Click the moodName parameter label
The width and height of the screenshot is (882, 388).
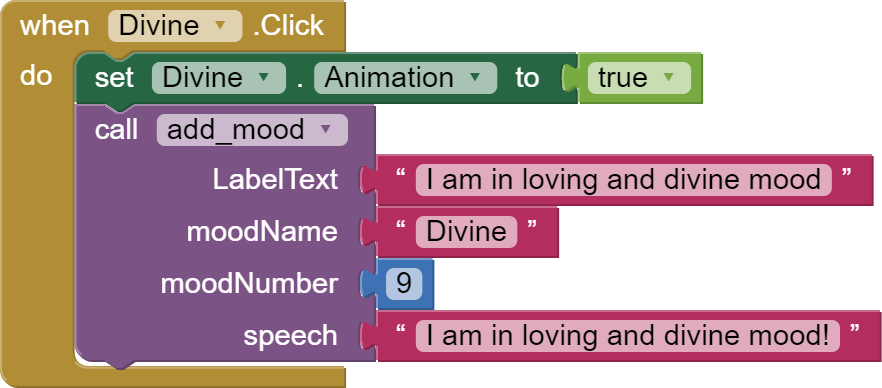[262, 232]
